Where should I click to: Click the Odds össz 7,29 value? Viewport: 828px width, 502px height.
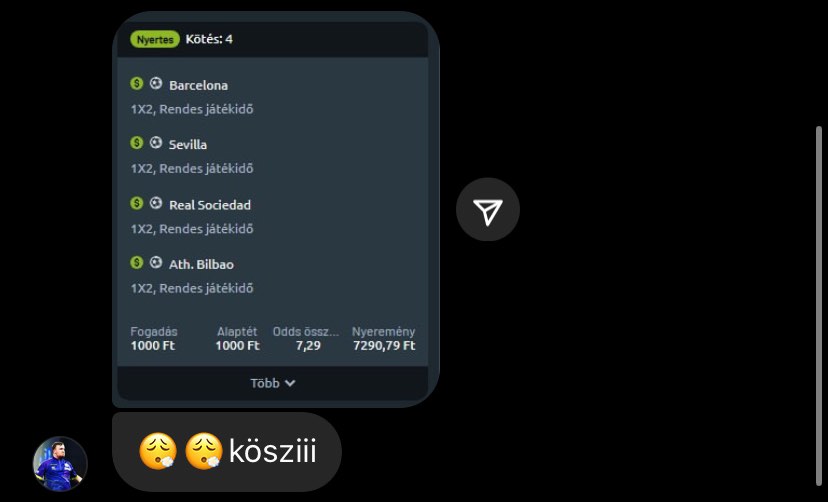coord(308,346)
